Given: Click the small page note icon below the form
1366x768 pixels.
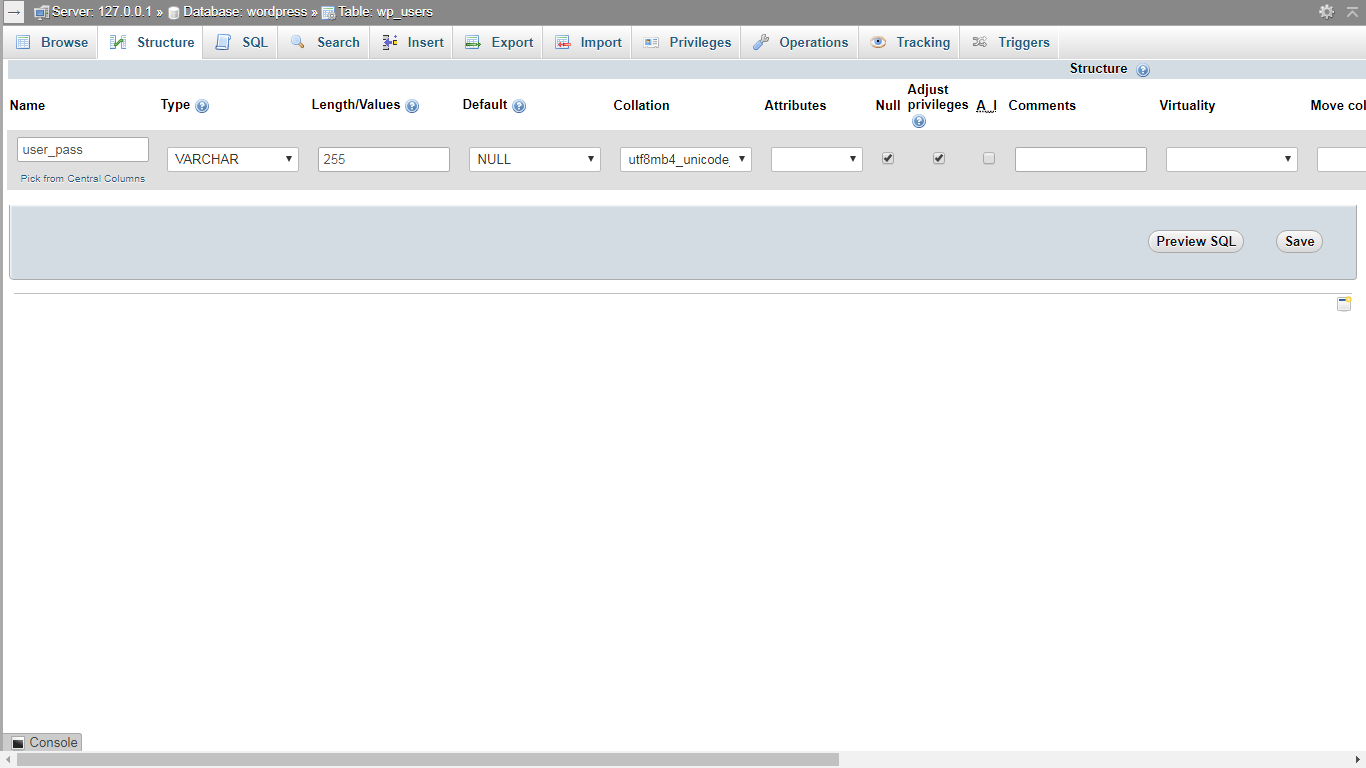Looking at the screenshot, I should [1344, 304].
